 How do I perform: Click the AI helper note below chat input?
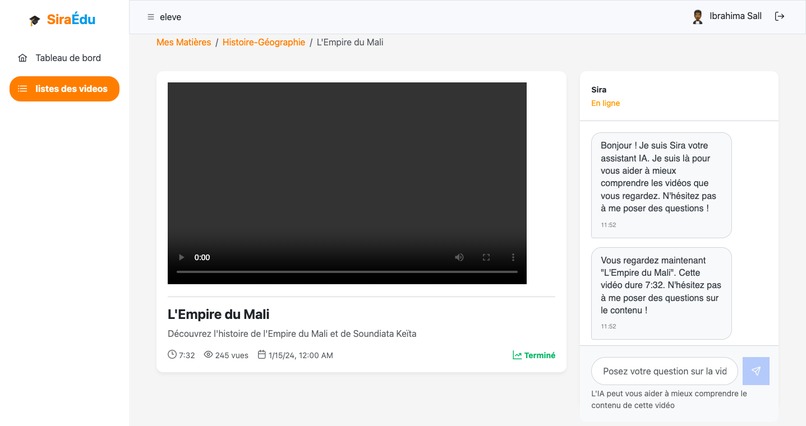point(669,399)
